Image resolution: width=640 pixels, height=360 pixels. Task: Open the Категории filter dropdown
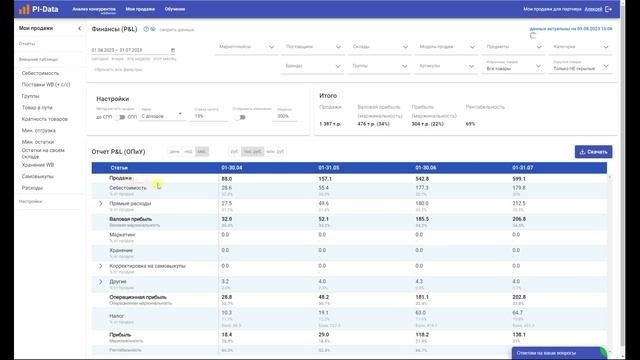point(580,47)
